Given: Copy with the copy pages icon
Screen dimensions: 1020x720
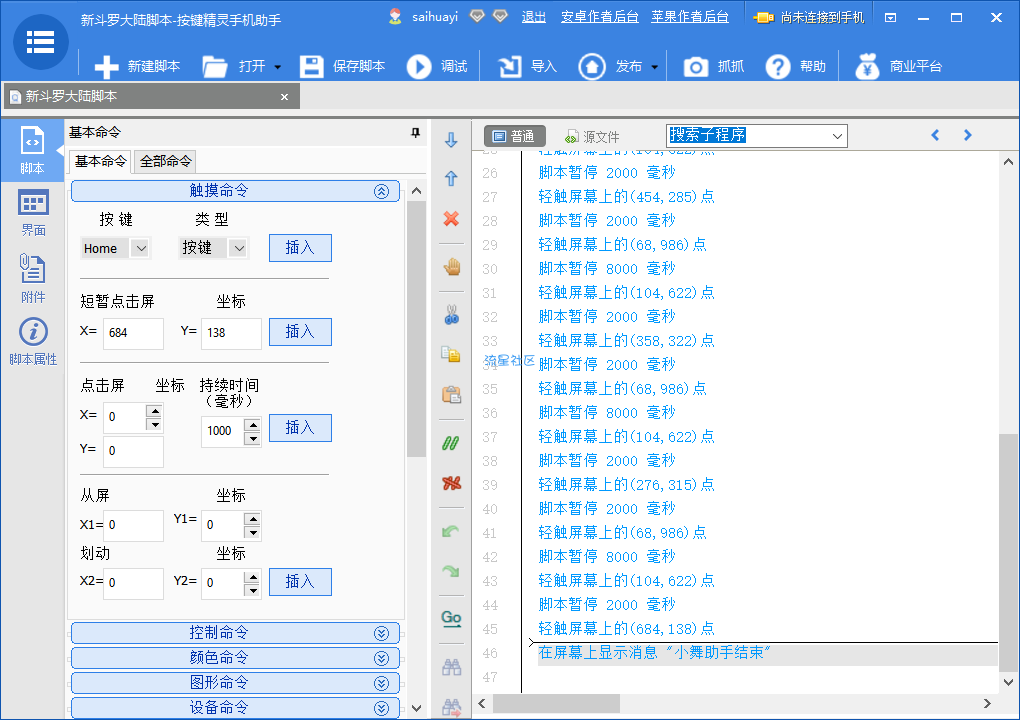Looking at the screenshot, I should click(451, 354).
